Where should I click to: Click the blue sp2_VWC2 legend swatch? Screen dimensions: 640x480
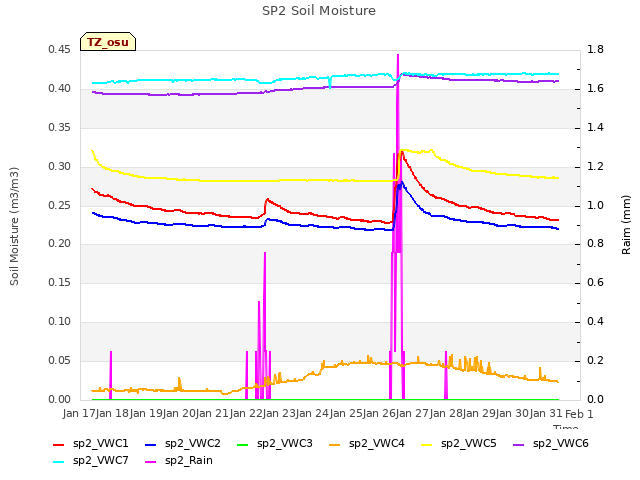click(x=151, y=445)
